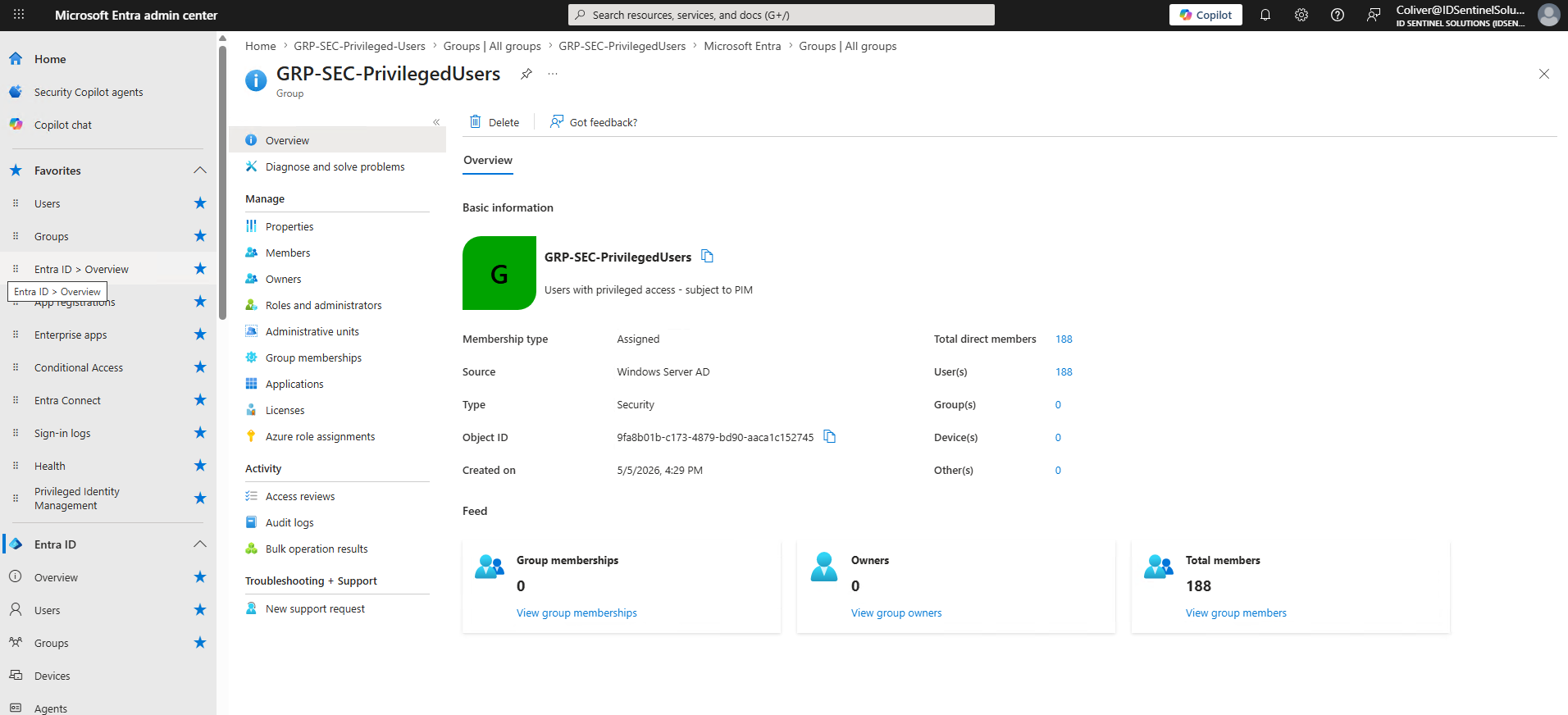The image size is (1568, 715).
Task: Toggle favorite star for Privileged Identity Management
Action: point(200,499)
